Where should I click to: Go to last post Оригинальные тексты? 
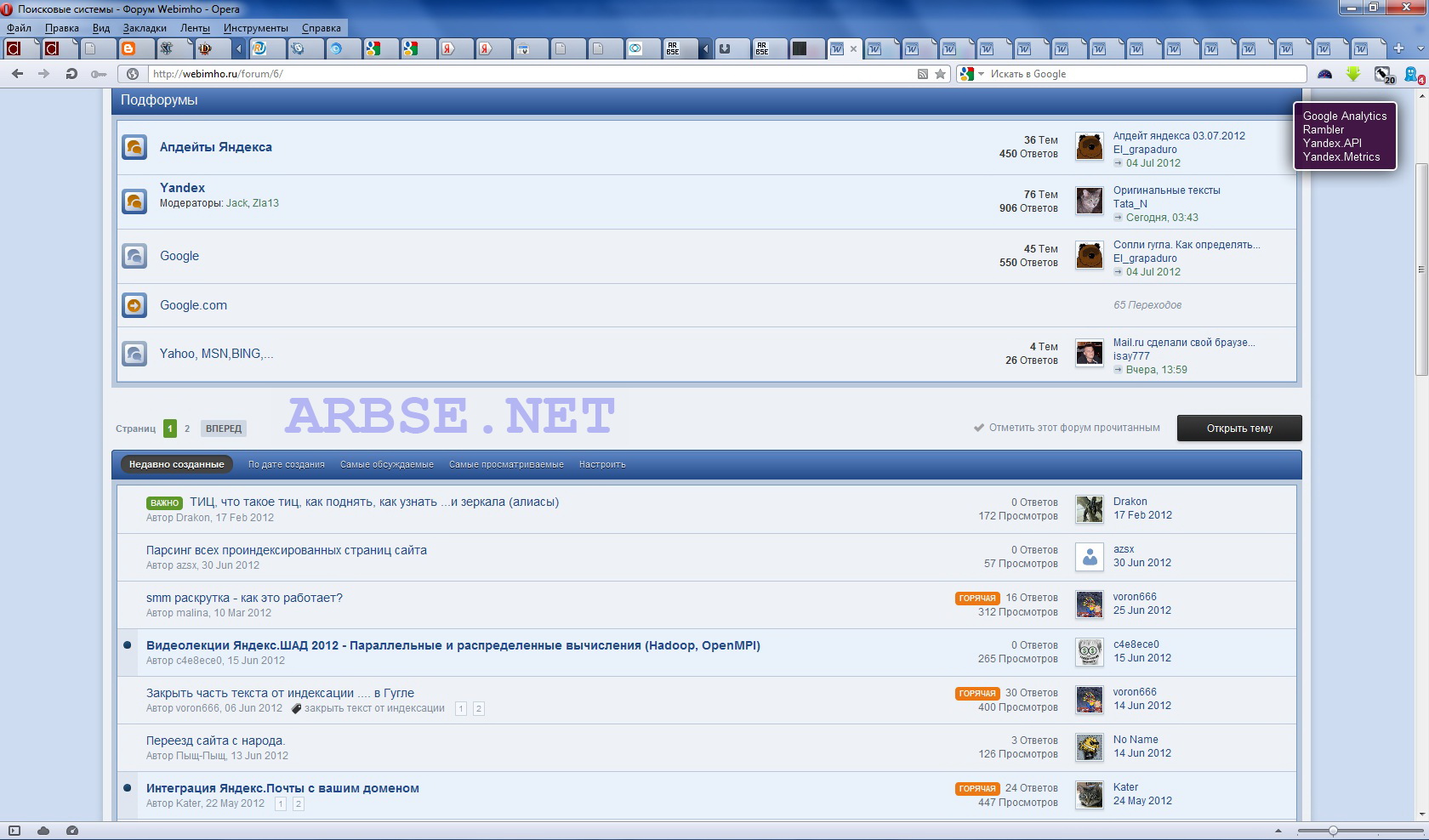(x=1167, y=190)
